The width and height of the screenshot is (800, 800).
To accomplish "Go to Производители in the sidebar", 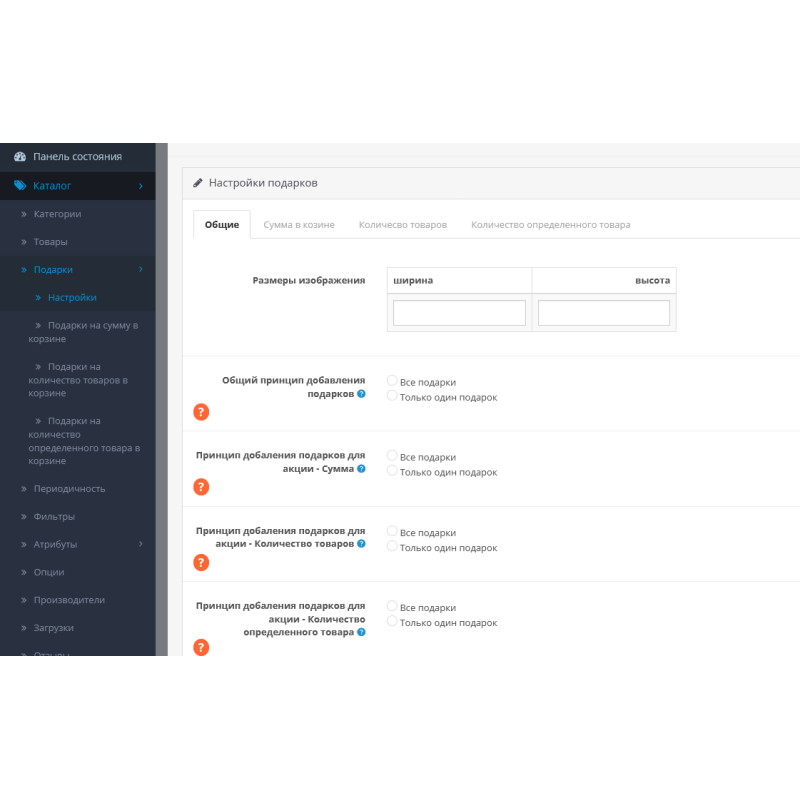I will click(69, 600).
